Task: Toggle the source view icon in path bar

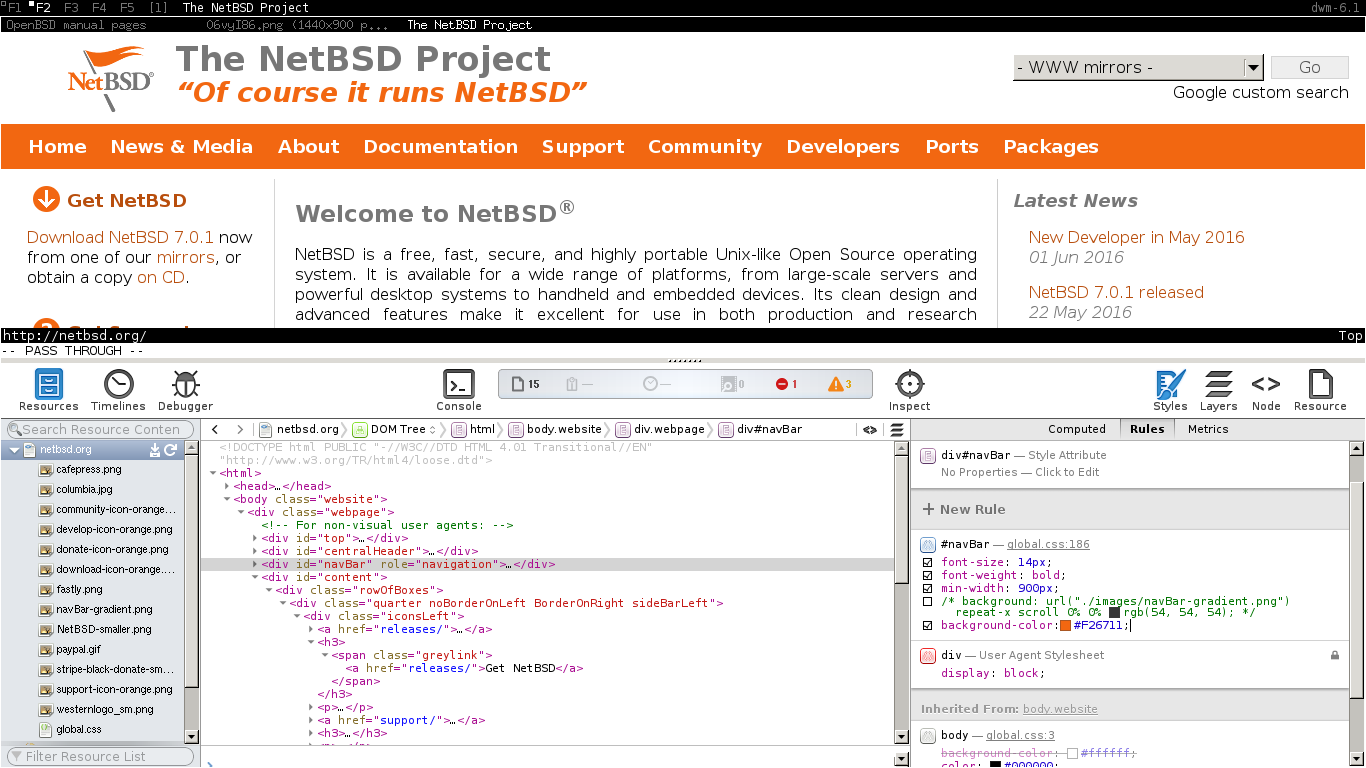Action: tap(870, 429)
